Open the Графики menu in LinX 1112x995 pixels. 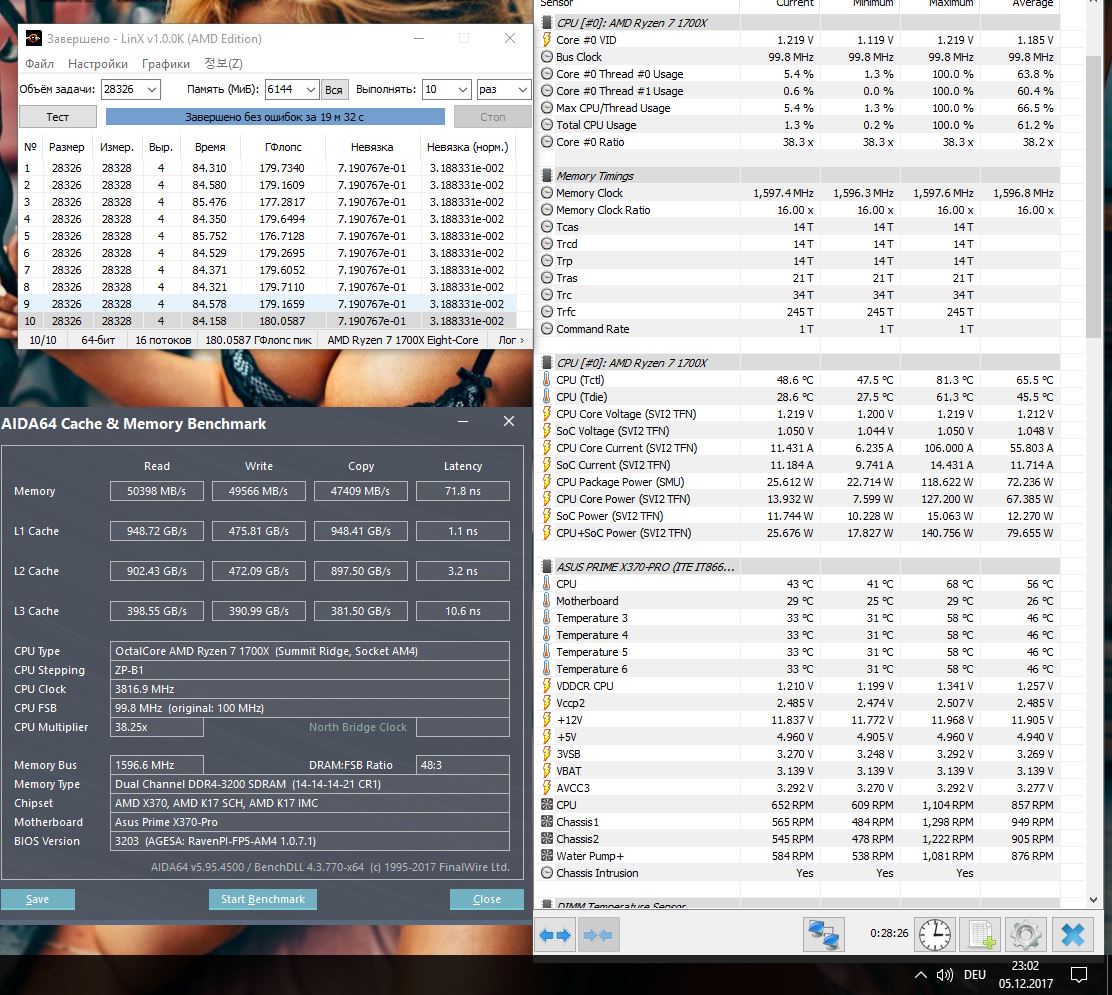coord(166,64)
